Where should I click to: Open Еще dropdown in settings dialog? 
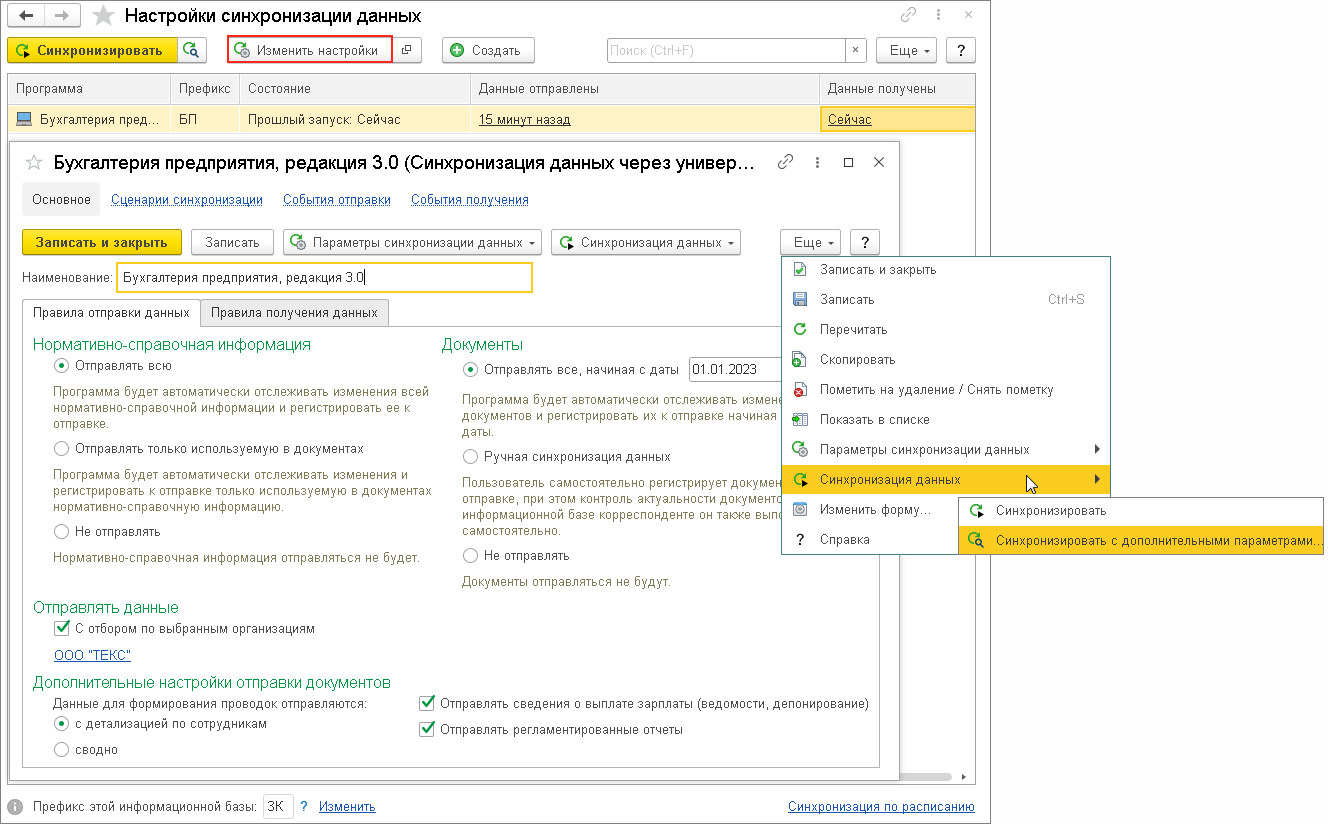[x=811, y=242]
